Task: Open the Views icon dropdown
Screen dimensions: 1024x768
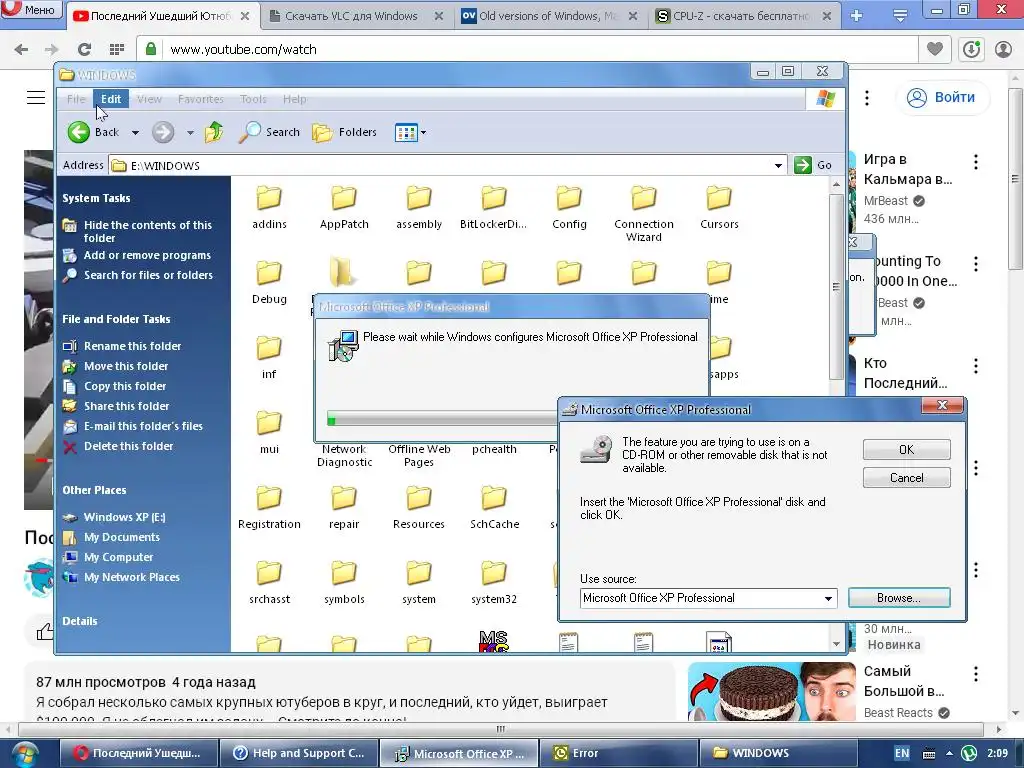Action: [x=411, y=133]
